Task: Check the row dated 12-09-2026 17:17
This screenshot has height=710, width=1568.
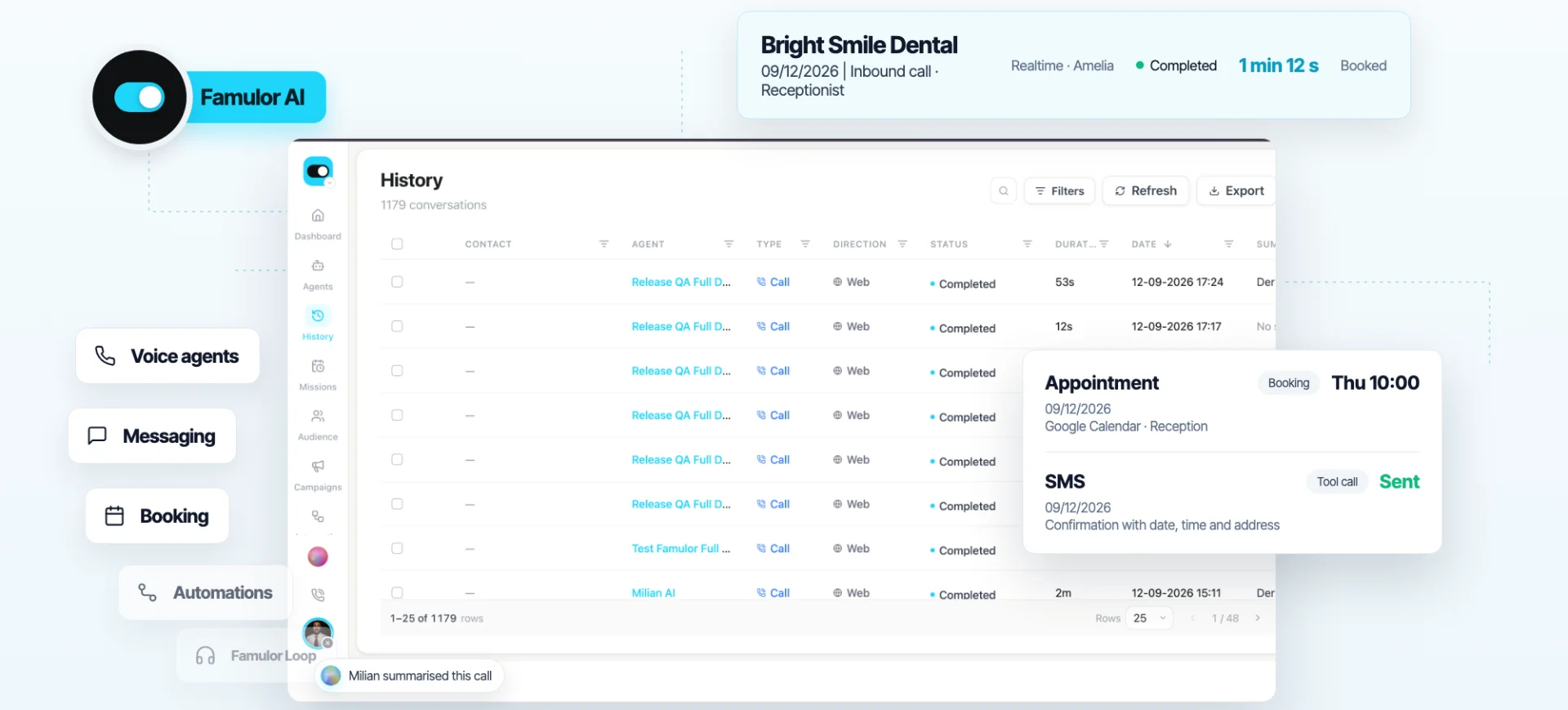Action: tap(397, 326)
